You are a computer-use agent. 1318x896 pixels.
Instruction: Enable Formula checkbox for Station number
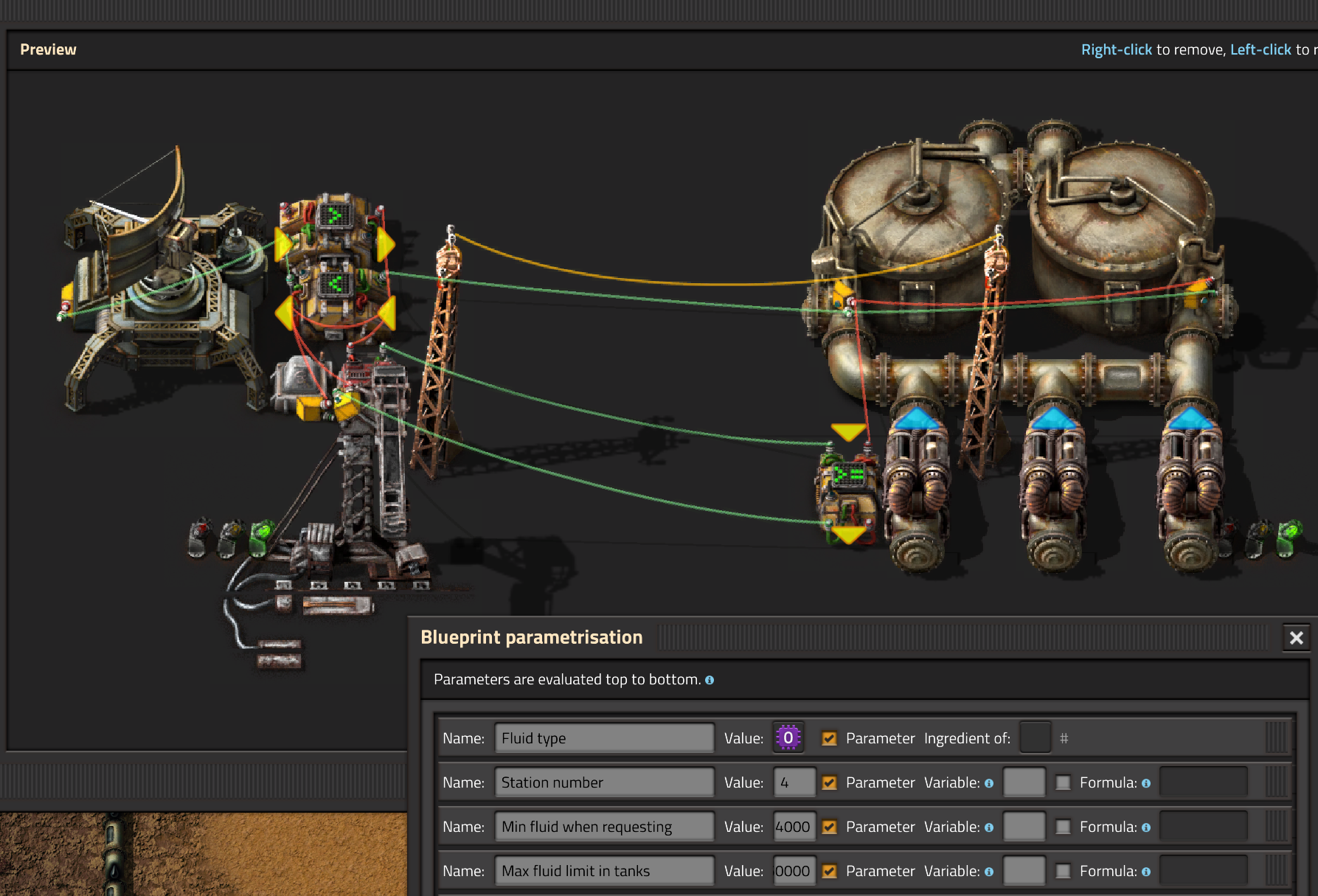[x=1063, y=782]
